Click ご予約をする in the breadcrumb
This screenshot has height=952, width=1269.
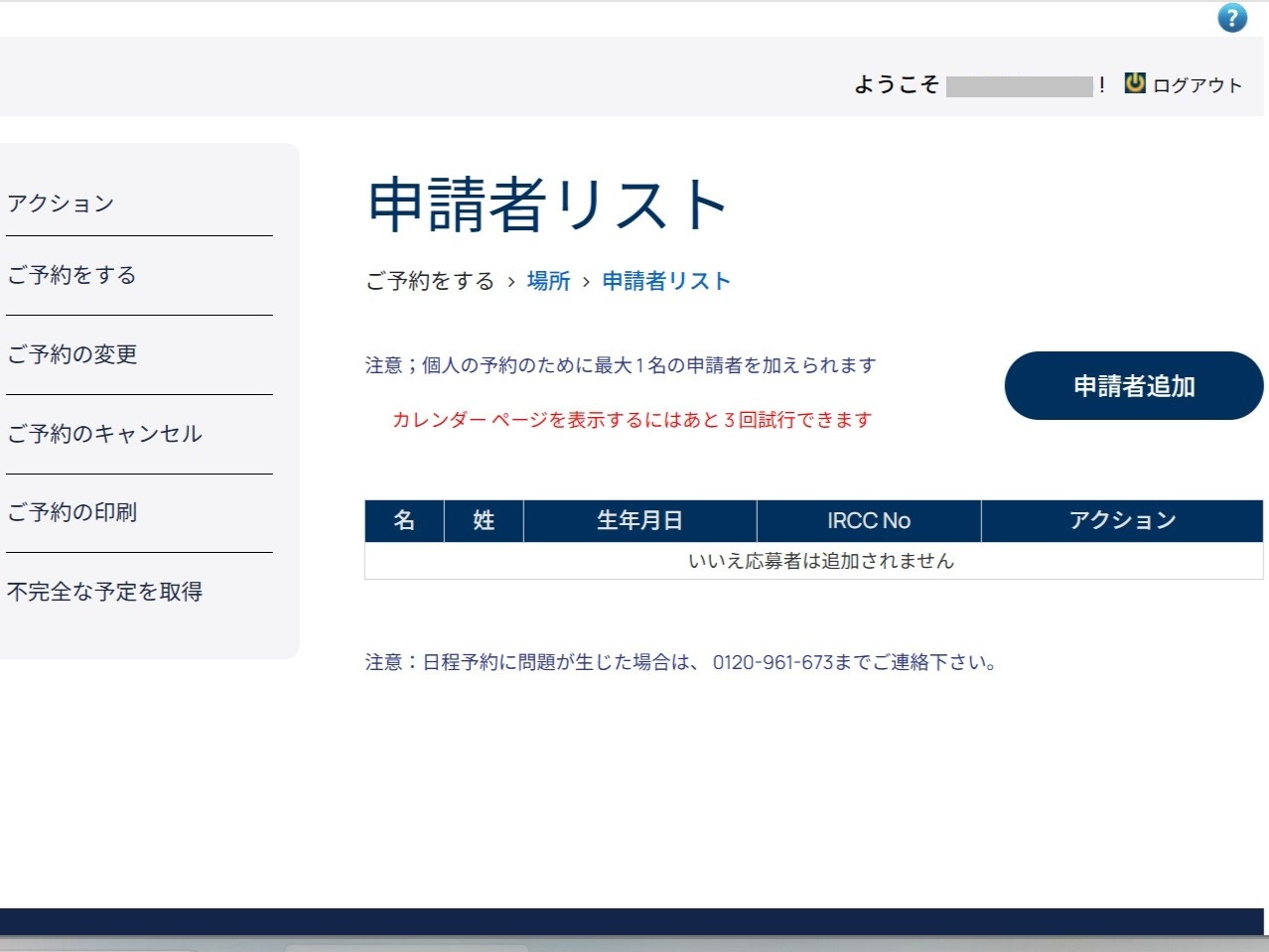point(430,281)
